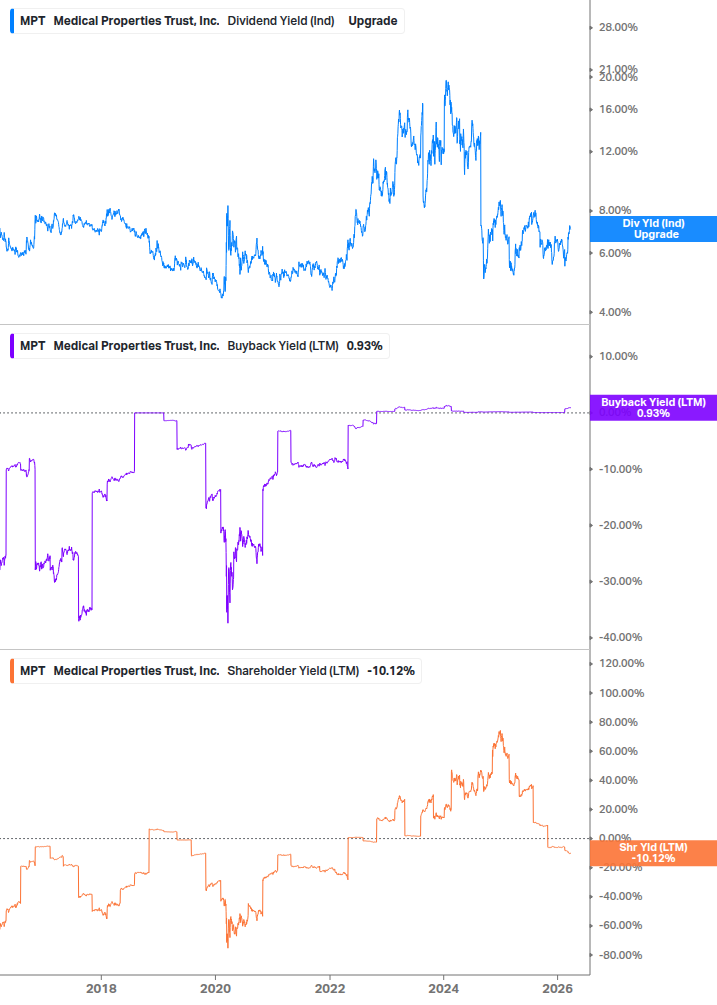Click the -80.00% axis label on shareholder chart
717x1005 pixels.
coord(620,955)
